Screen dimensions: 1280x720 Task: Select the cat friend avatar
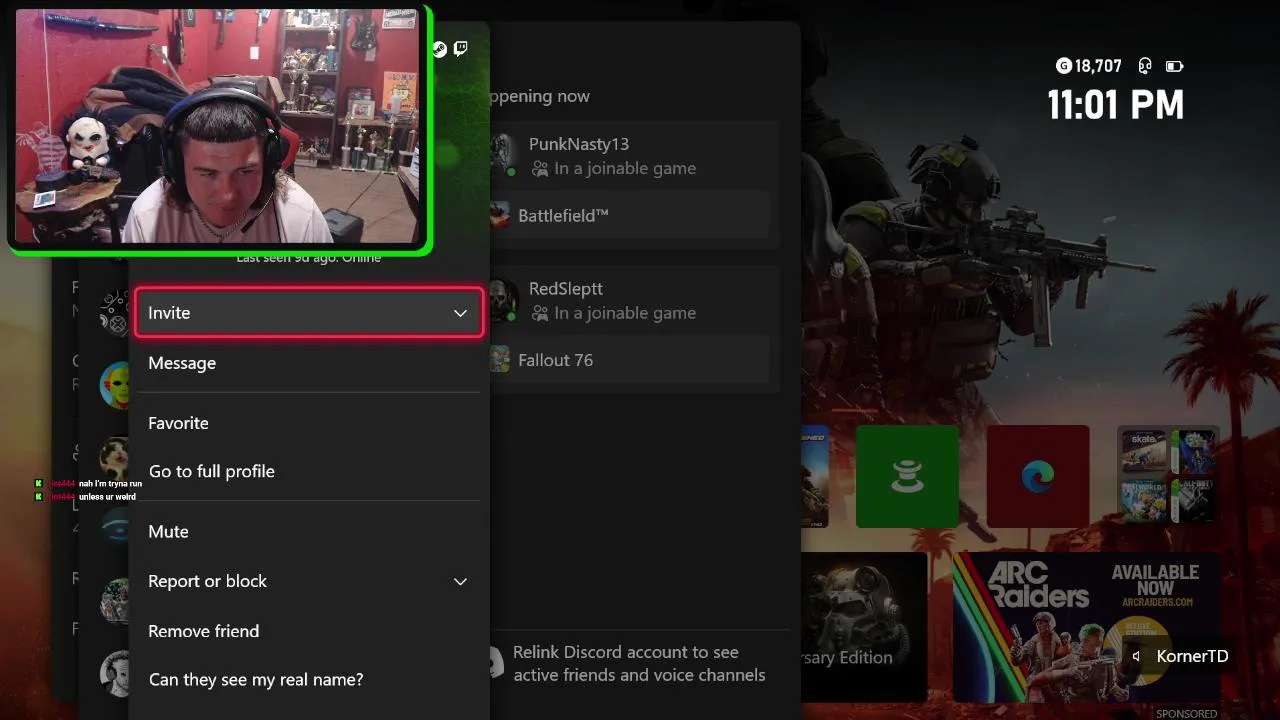[115, 458]
